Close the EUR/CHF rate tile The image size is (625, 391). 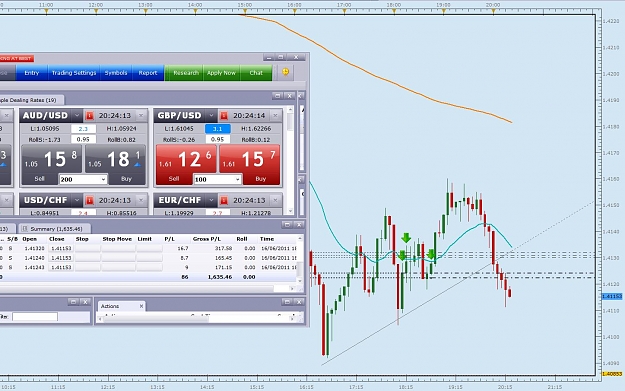275,200
